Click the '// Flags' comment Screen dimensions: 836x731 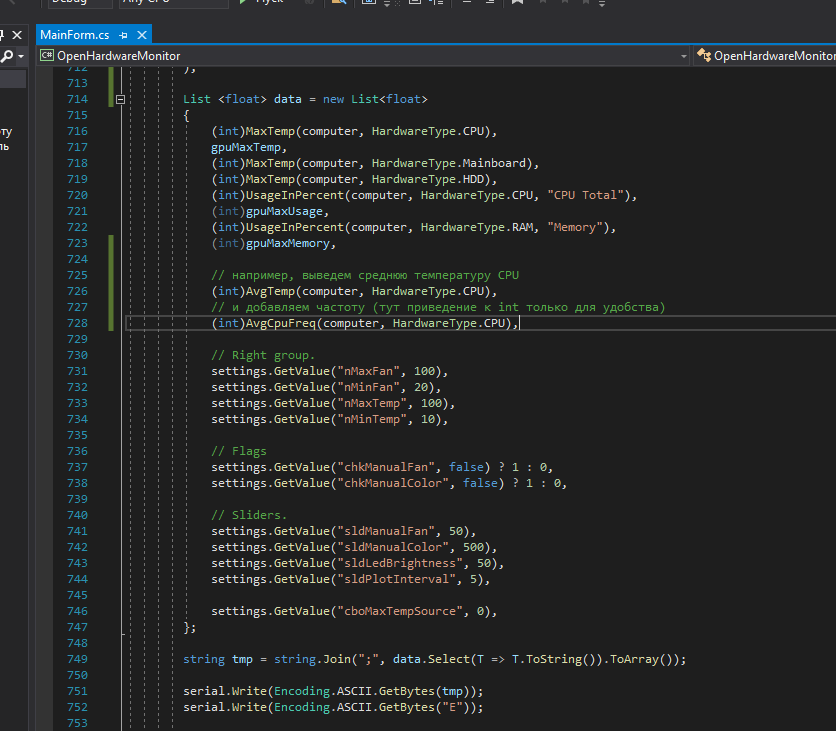(239, 451)
